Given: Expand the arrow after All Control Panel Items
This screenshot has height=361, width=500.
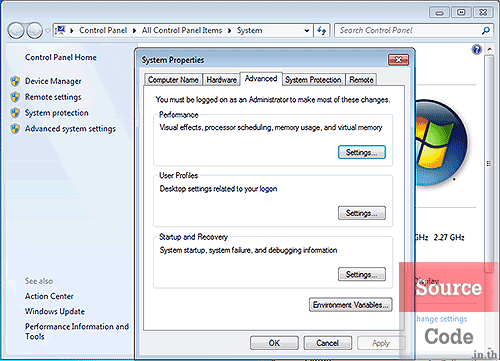Looking at the screenshot, I should [x=230, y=31].
